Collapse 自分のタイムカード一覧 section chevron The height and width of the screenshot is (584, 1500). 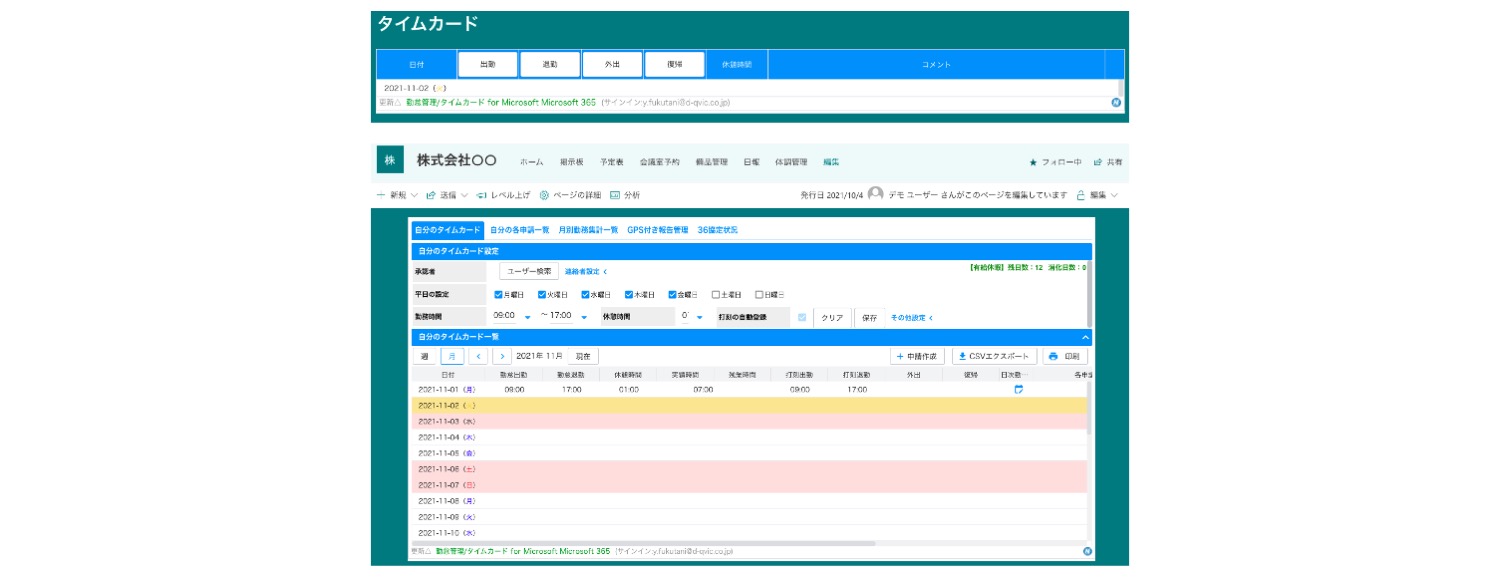(x=1085, y=337)
